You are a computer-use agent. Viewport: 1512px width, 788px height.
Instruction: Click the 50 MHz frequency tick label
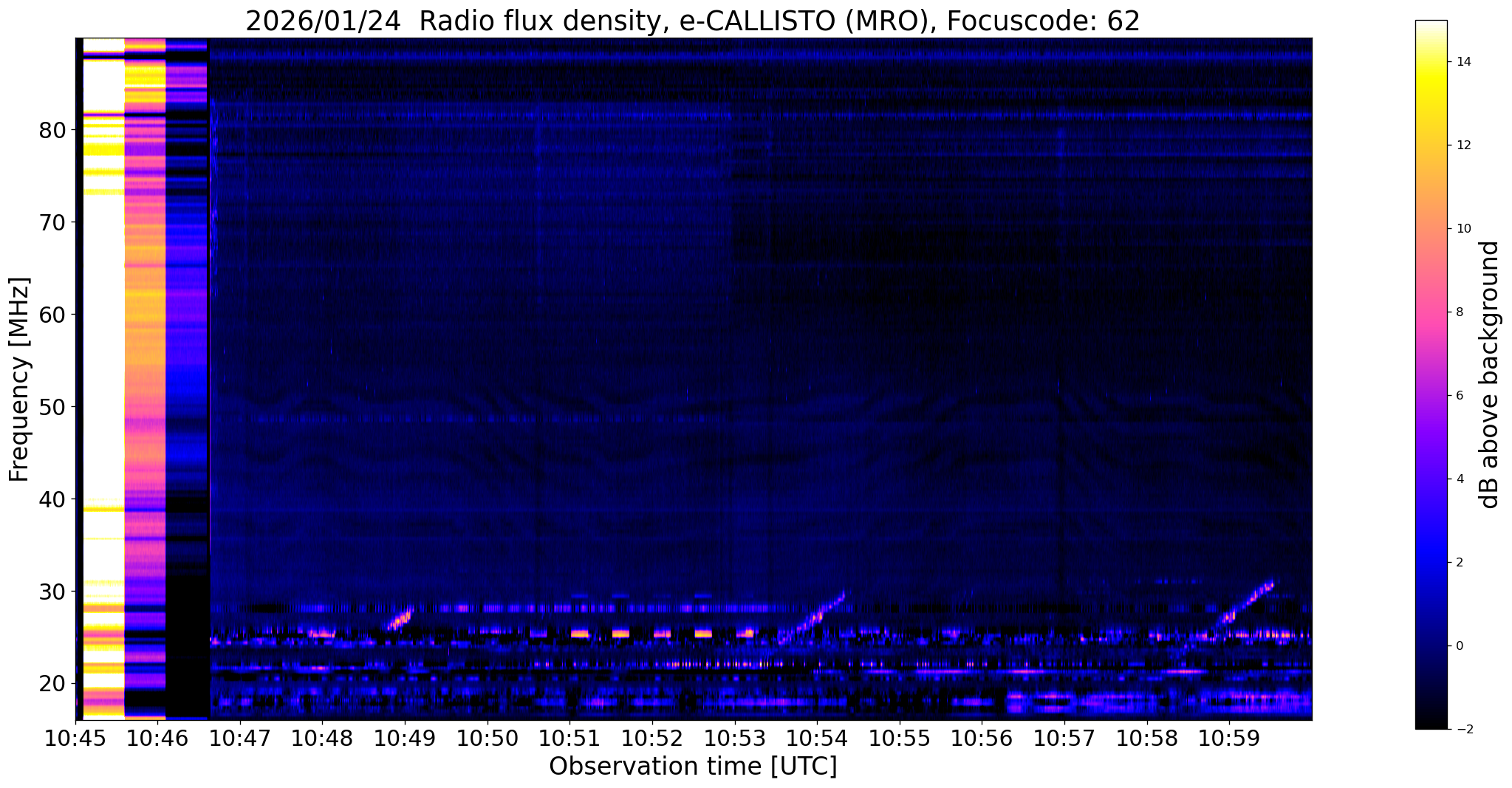point(52,407)
